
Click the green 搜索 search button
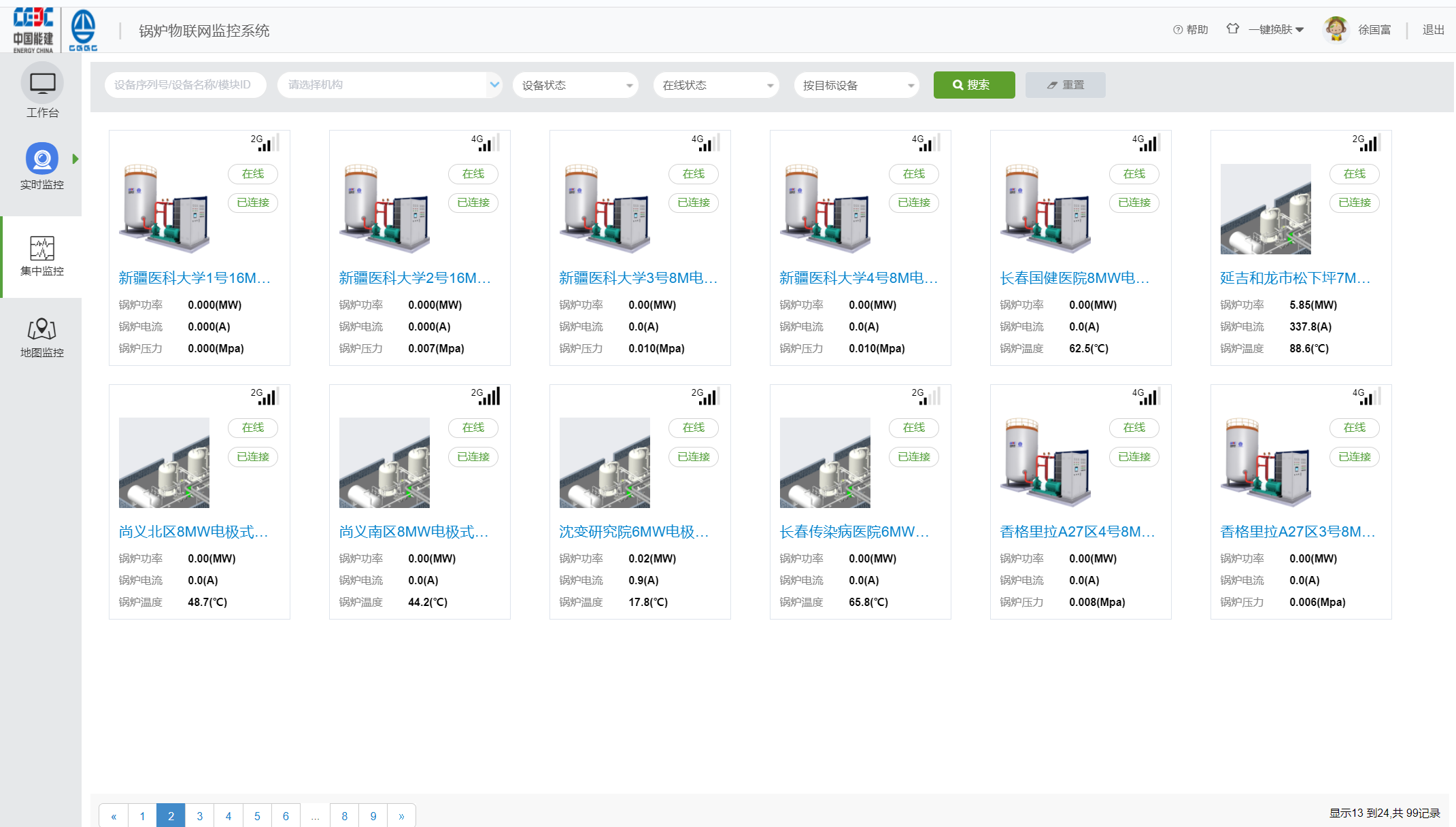click(x=974, y=85)
